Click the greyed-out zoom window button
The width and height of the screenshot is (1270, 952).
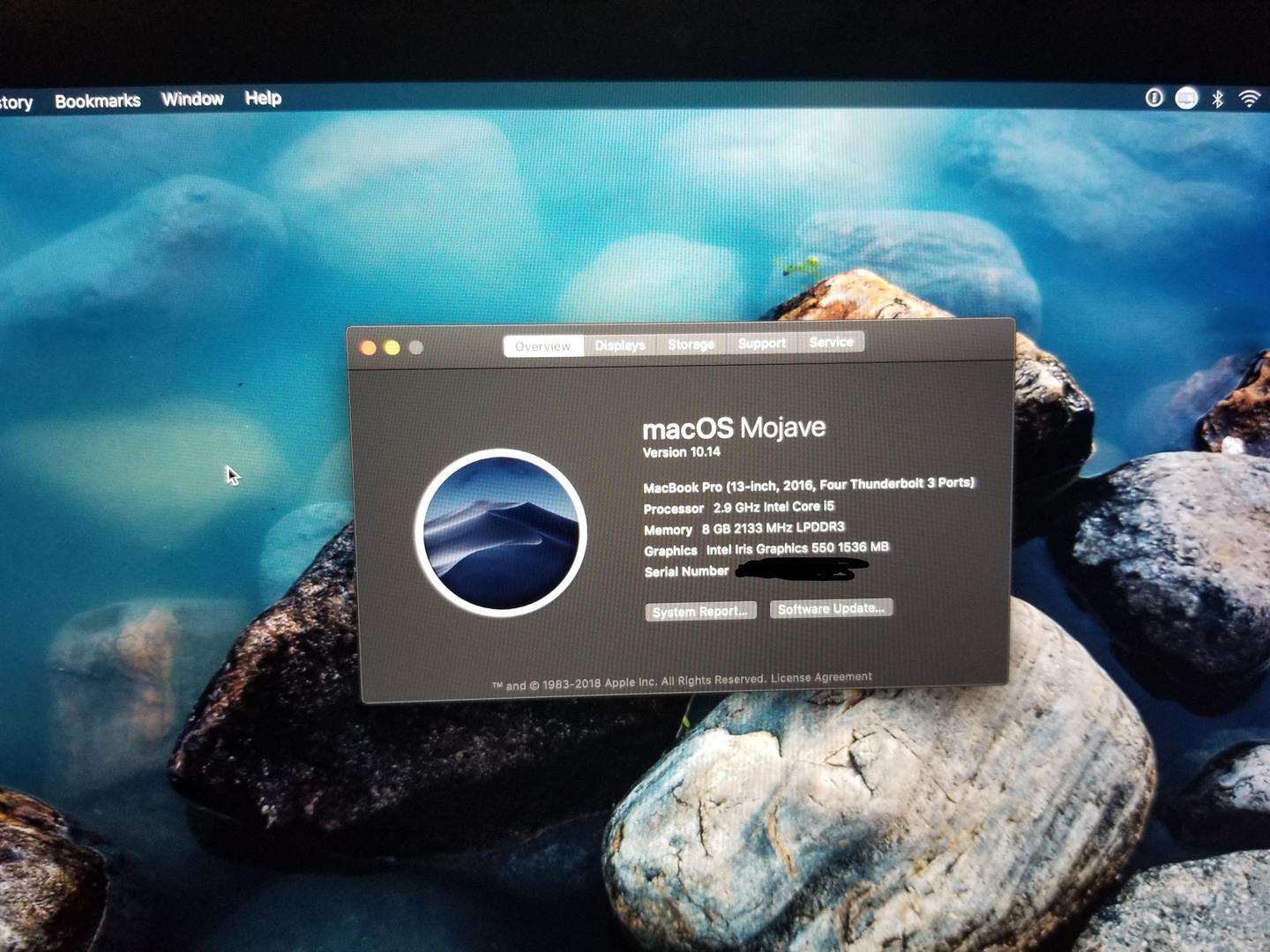pos(416,347)
